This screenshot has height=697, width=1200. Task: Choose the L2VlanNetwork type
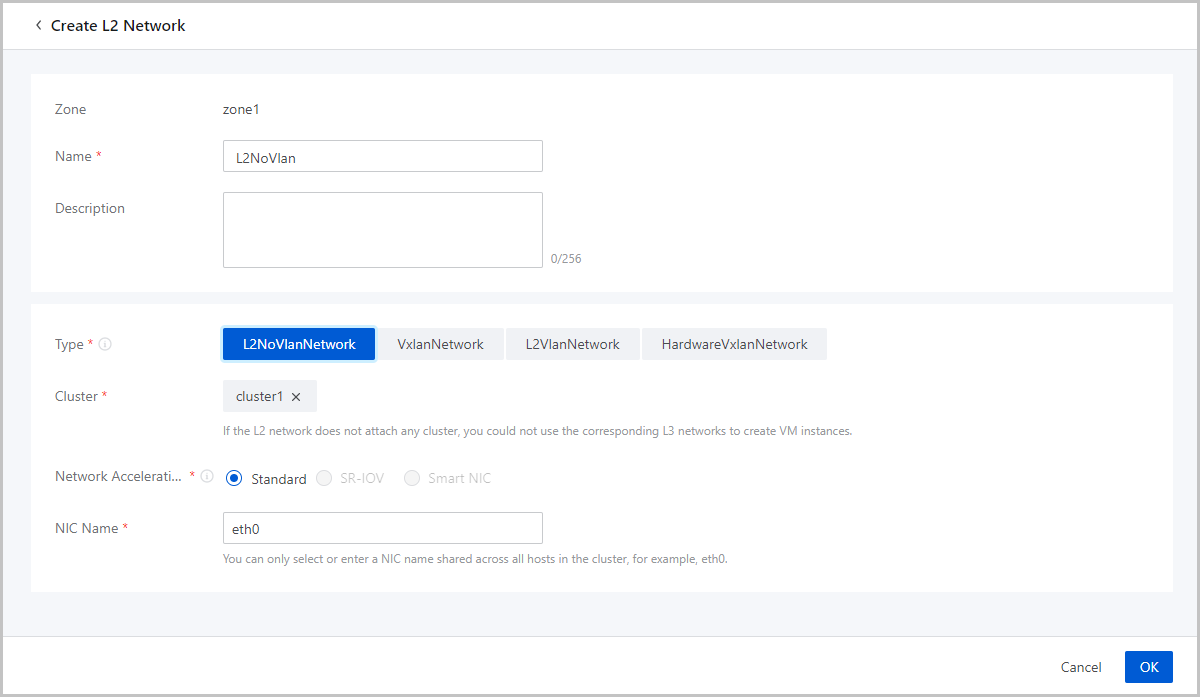573,344
